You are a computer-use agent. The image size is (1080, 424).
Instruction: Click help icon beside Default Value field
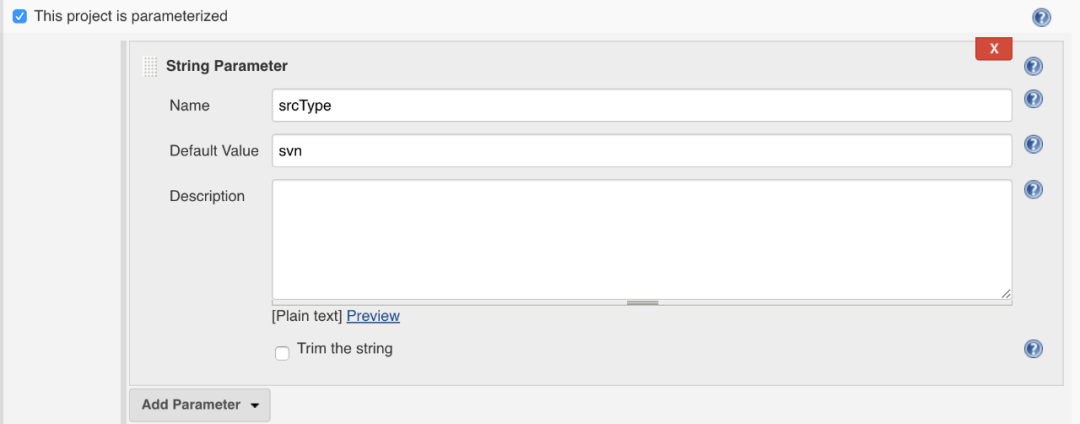point(1034,144)
